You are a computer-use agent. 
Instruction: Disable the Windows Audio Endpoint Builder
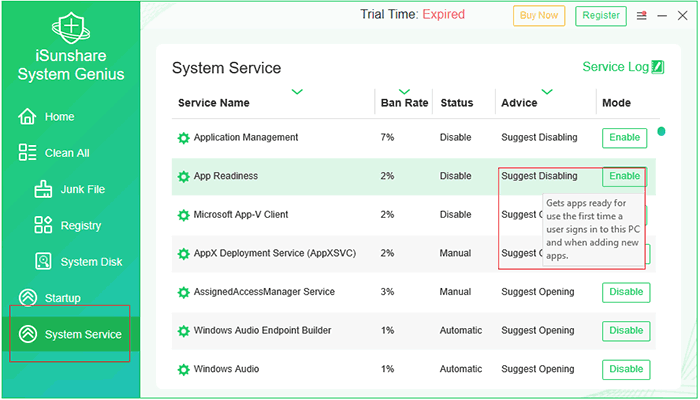point(626,331)
